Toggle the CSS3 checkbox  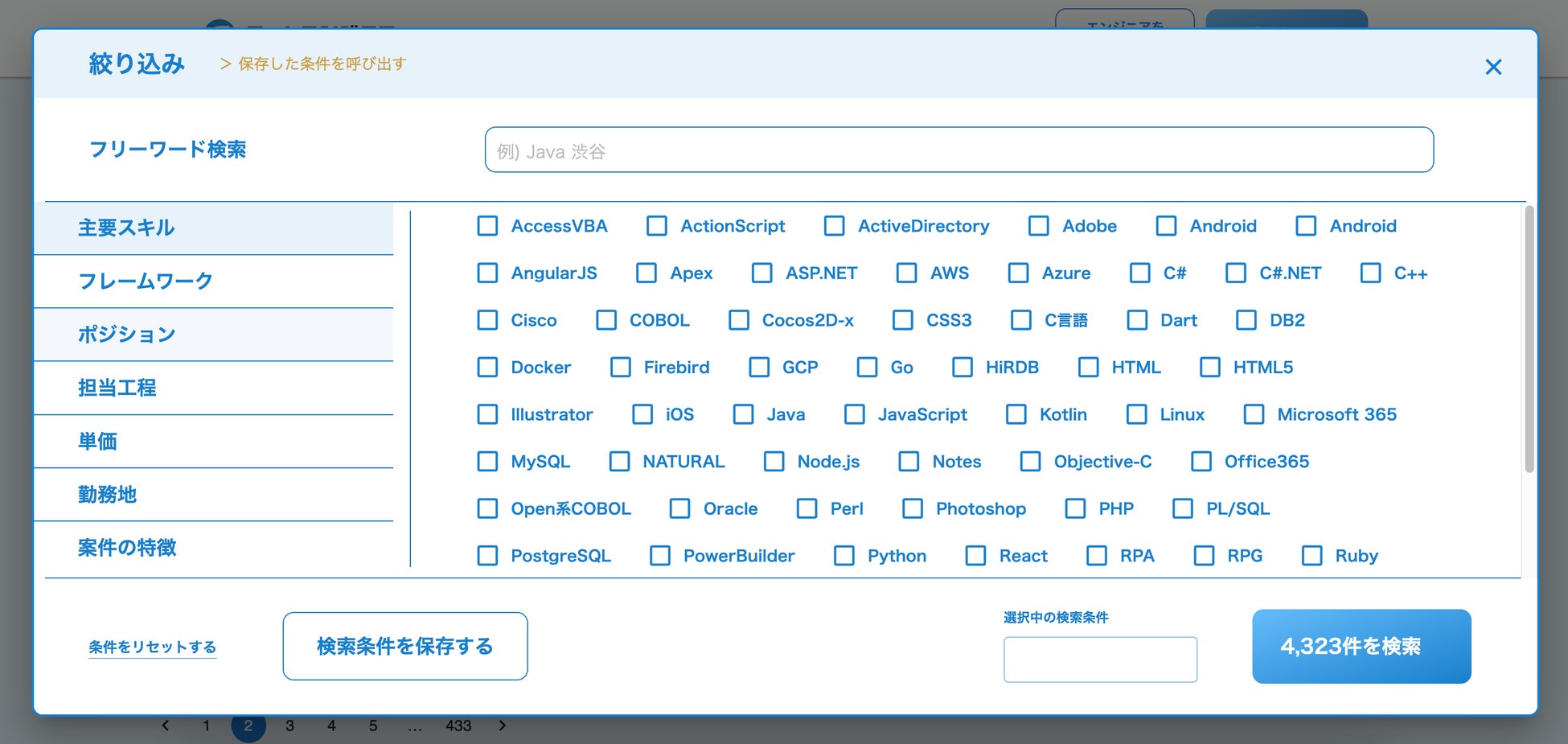point(903,320)
